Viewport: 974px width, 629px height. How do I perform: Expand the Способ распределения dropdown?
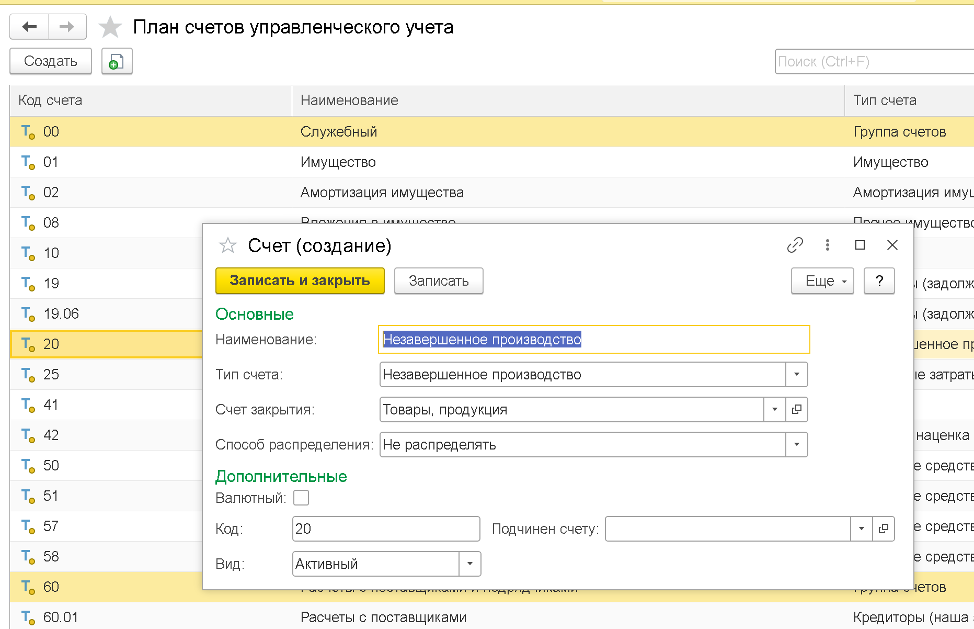(x=796, y=444)
